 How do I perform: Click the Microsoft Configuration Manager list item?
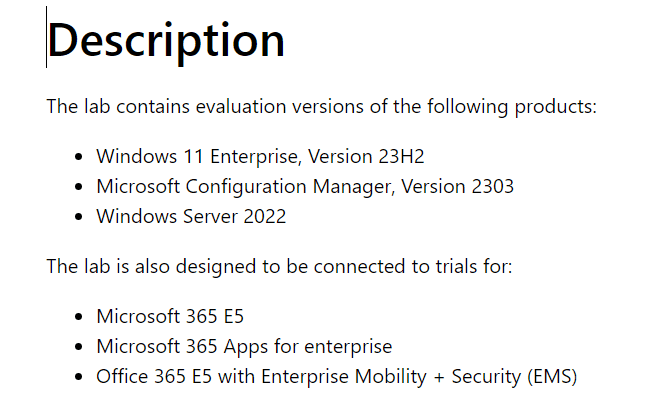click(x=305, y=187)
